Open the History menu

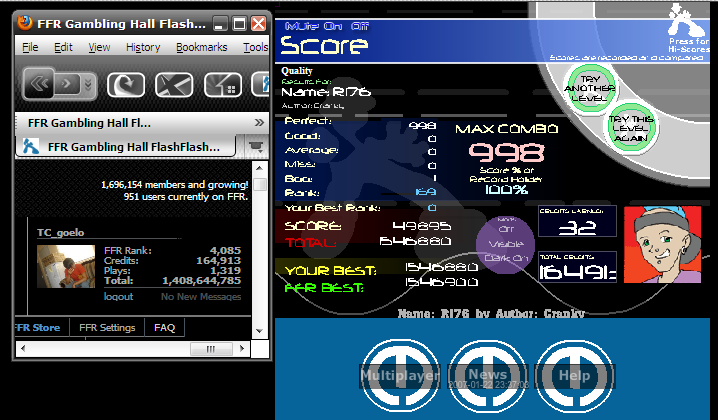tap(143, 47)
